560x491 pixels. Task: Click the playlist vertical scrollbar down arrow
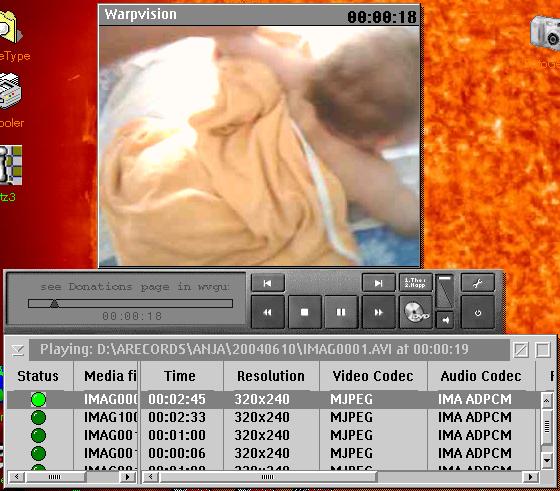(x=547, y=460)
